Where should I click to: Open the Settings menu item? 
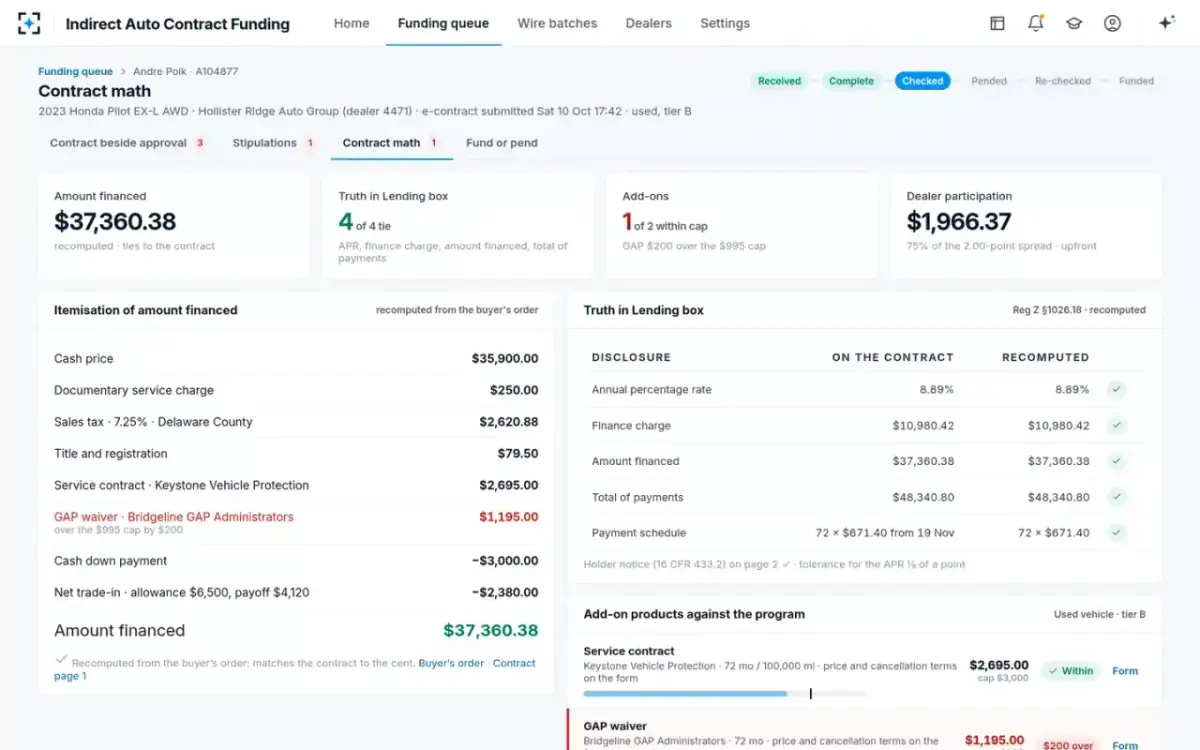(725, 23)
